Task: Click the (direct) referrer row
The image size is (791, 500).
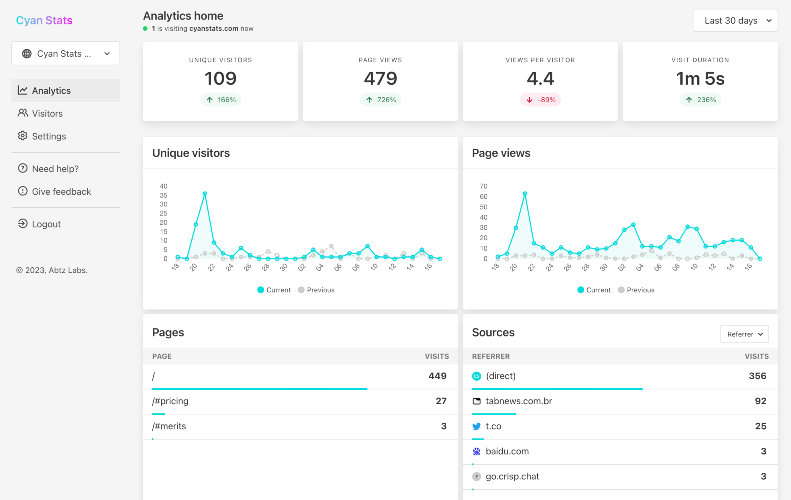Action: tap(620, 376)
